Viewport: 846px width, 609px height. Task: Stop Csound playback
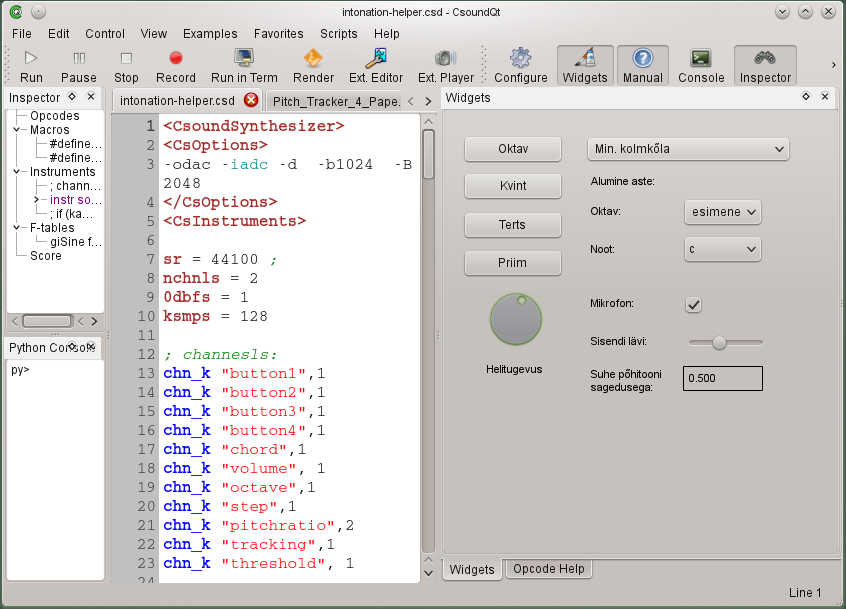[126, 66]
